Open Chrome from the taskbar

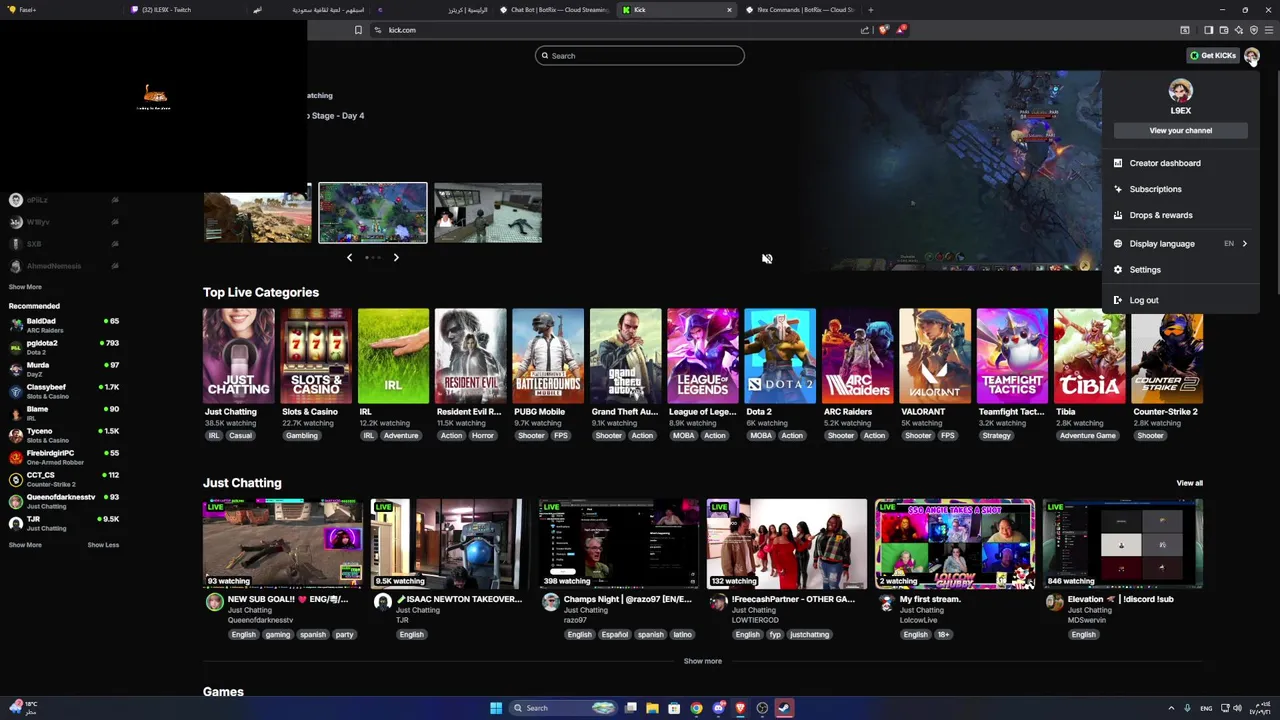tap(696, 708)
